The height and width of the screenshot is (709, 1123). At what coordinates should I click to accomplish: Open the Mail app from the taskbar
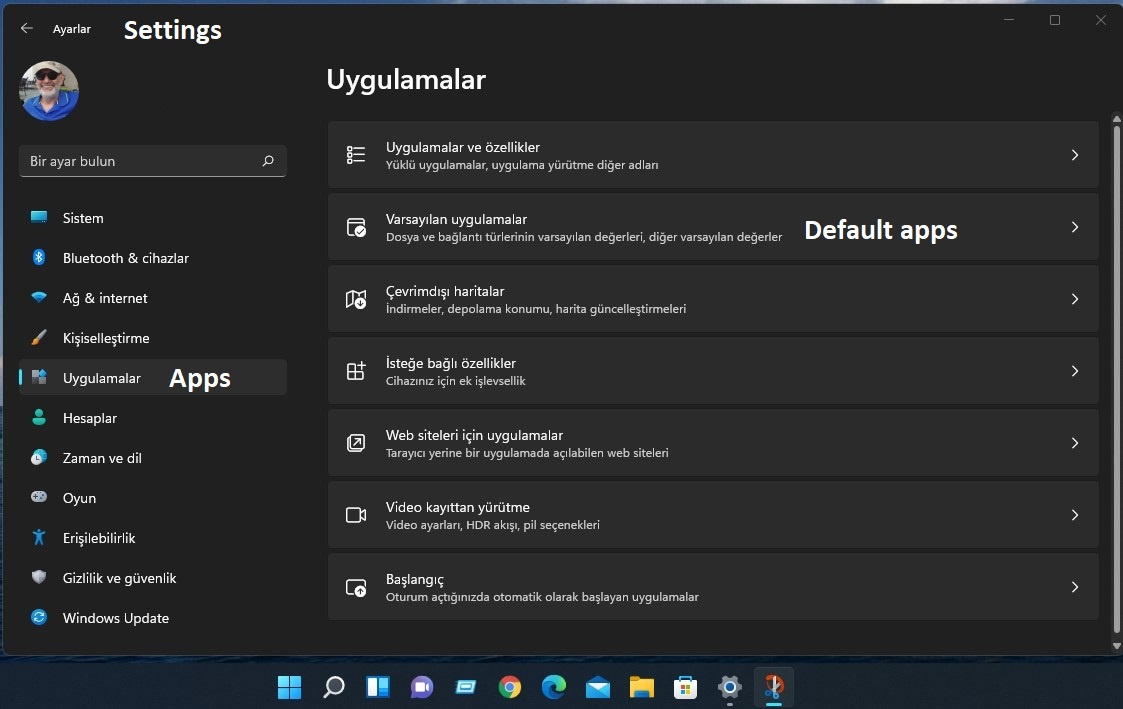pos(597,687)
